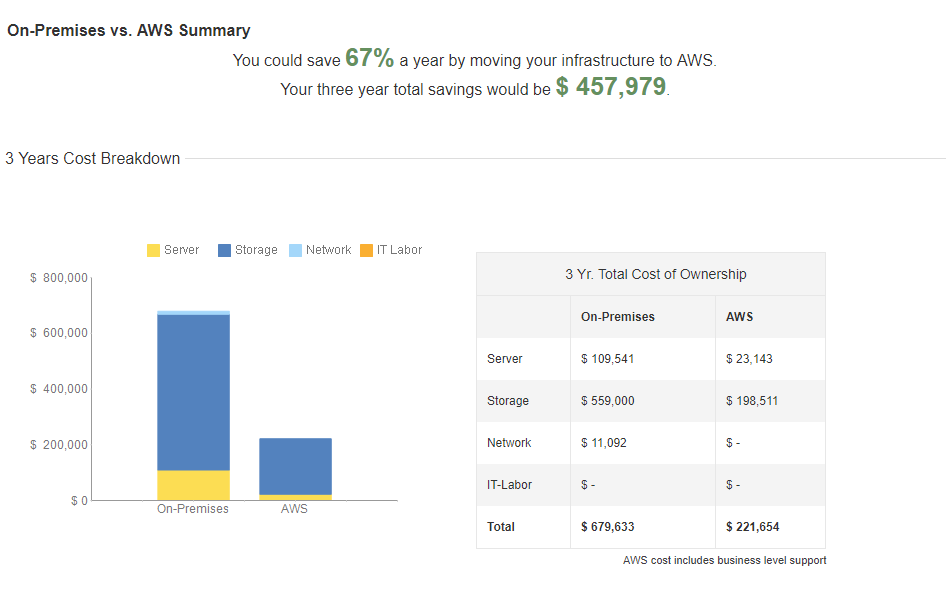The width and height of the screenshot is (952, 589).
Task: Click the 67% savings figure
Action: tap(369, 58)
